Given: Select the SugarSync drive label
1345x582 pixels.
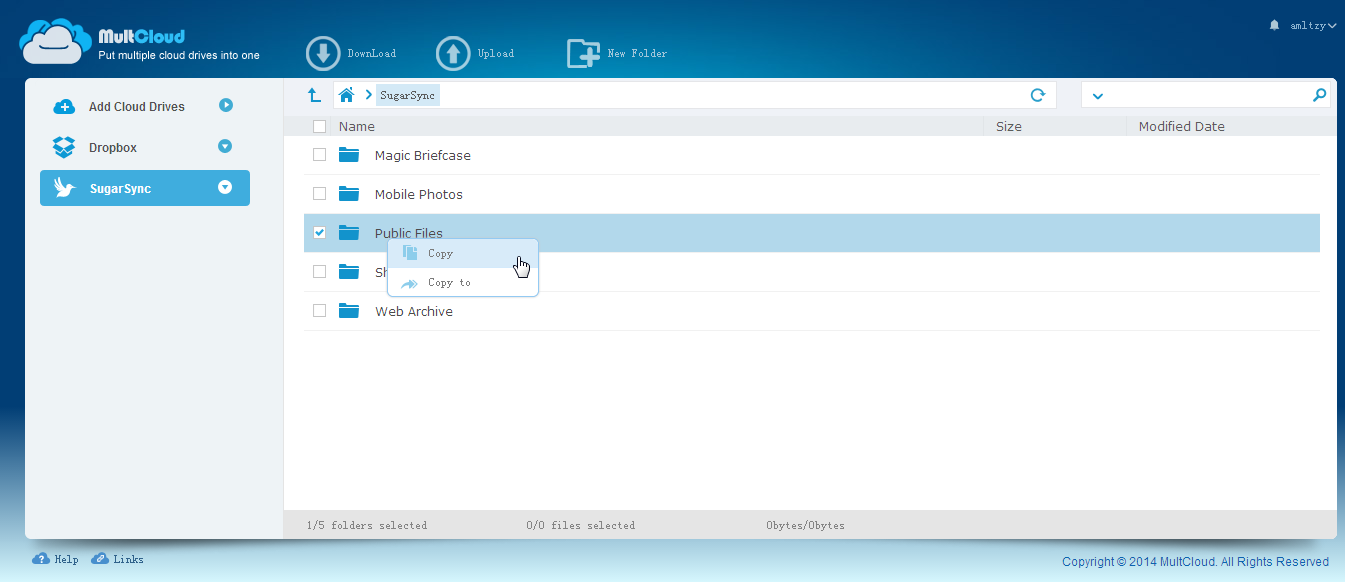Looking at the screenshot, I should pyautogui.click(x=120, y=188).
